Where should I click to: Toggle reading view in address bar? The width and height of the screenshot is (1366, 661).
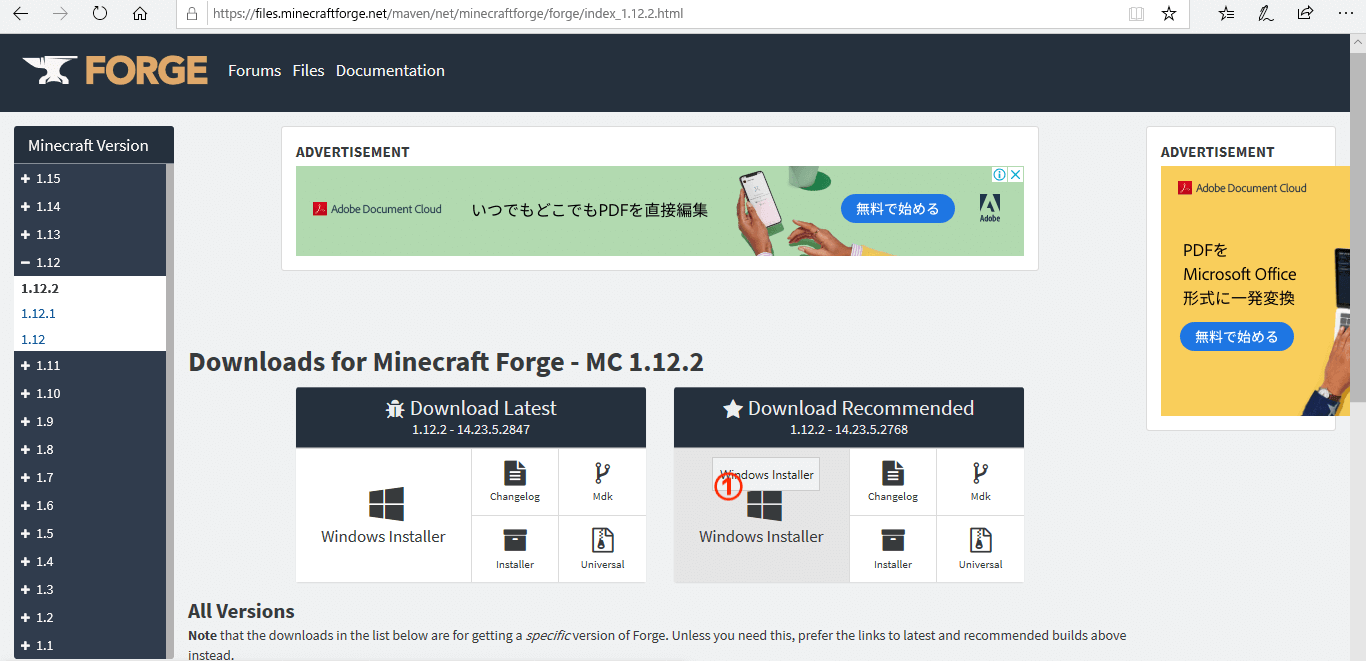pos(1136,14)
